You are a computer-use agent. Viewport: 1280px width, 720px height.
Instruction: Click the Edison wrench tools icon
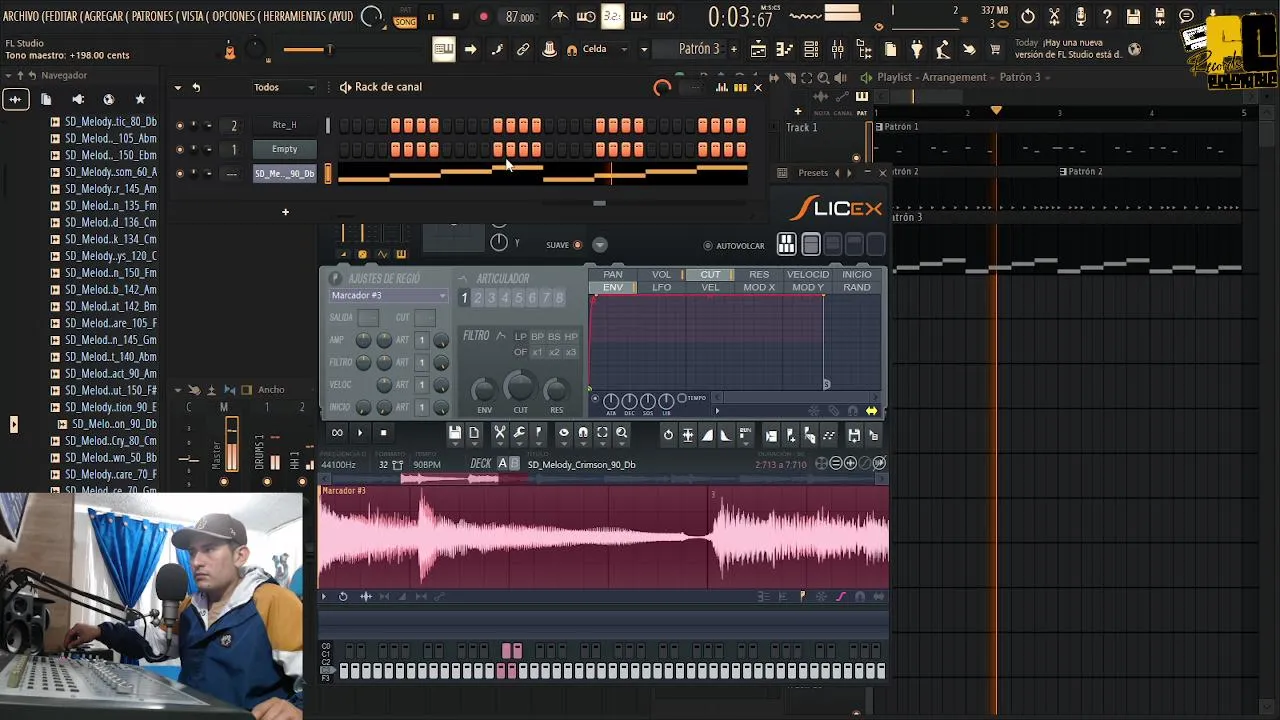pyautogui.click(x=519, y=433)
